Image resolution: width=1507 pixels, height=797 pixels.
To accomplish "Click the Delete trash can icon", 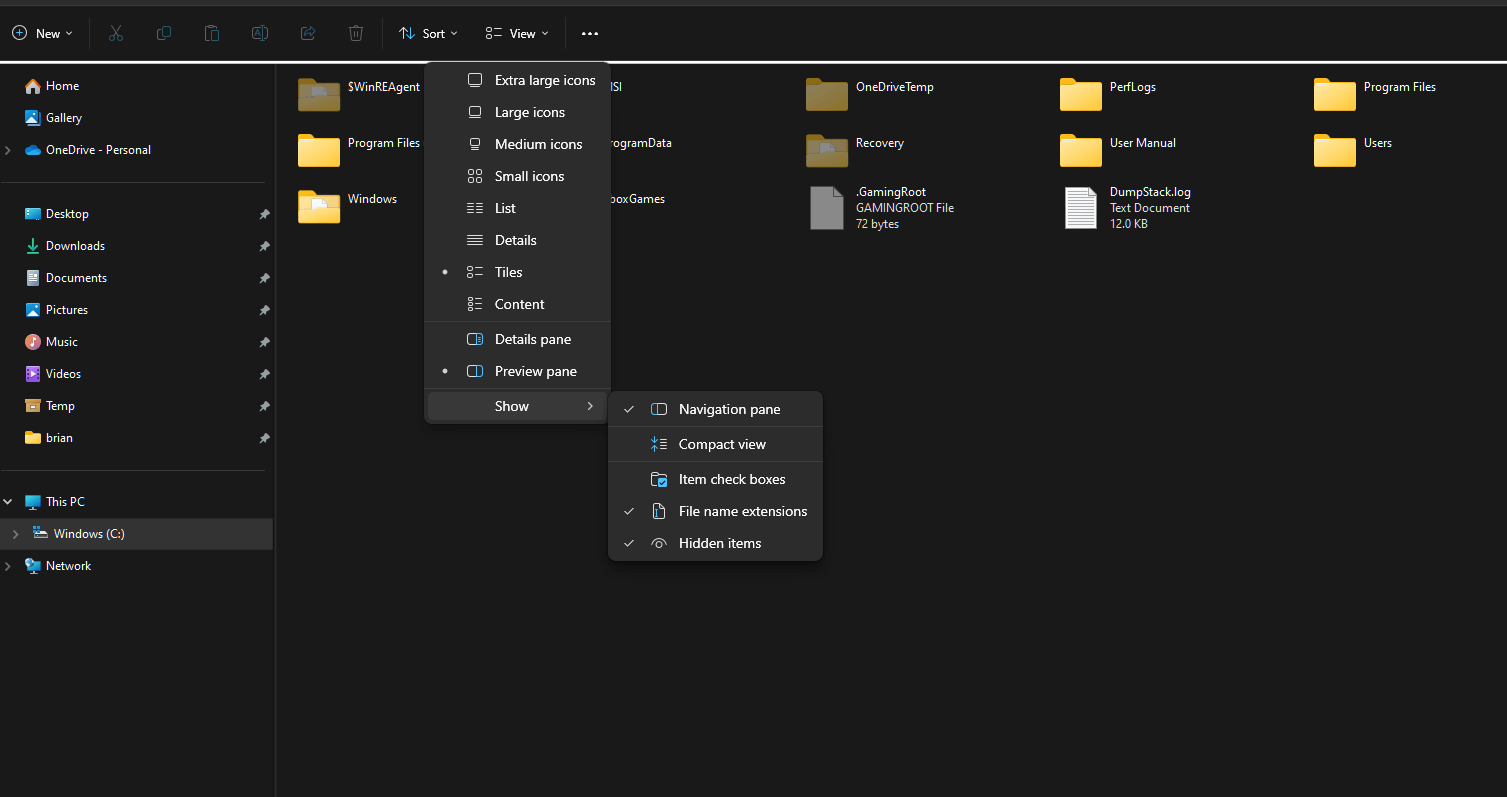I will point(356,33).
